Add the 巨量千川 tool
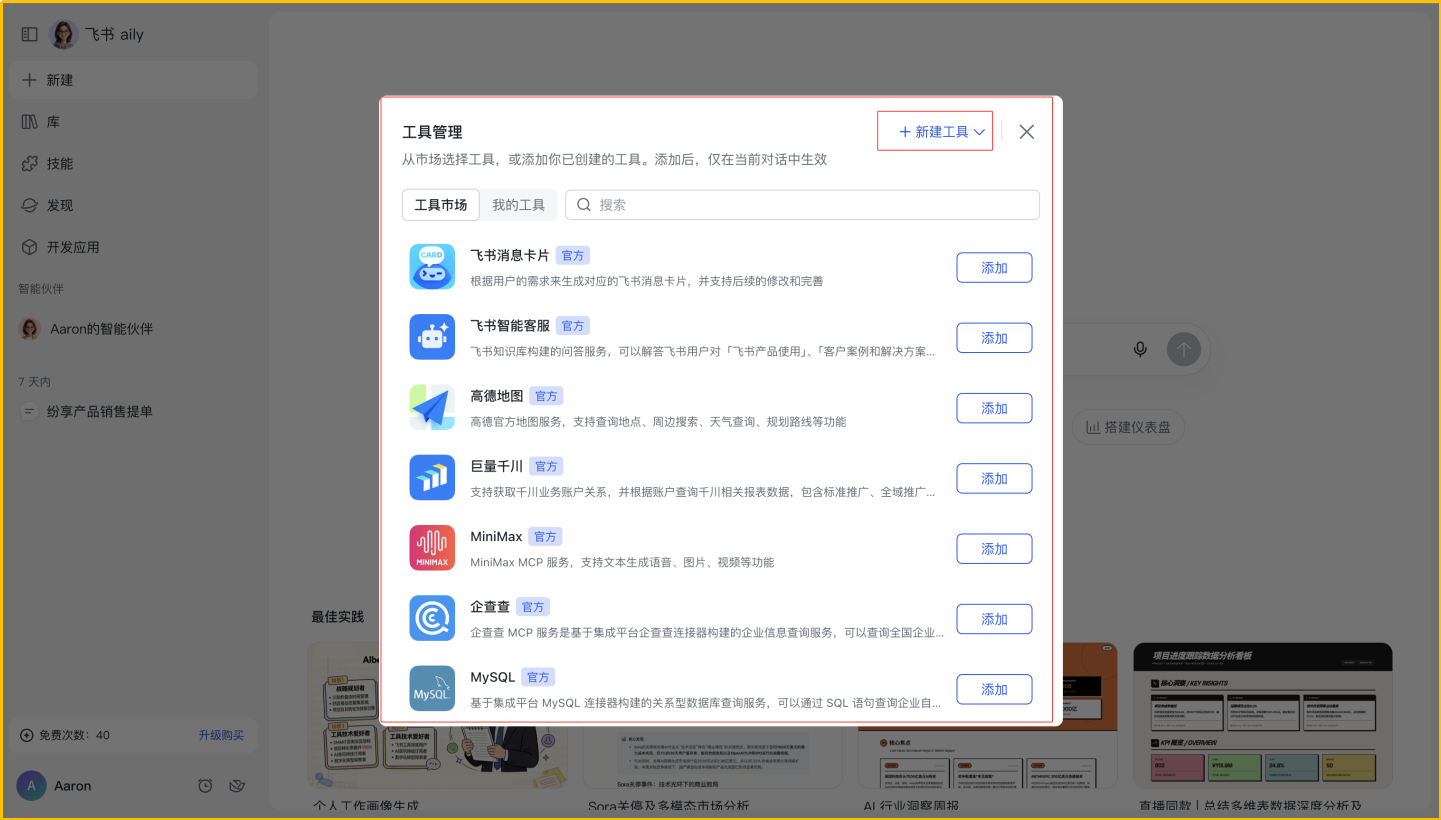This screenshot has height=820, width=1441. (994, 479)
